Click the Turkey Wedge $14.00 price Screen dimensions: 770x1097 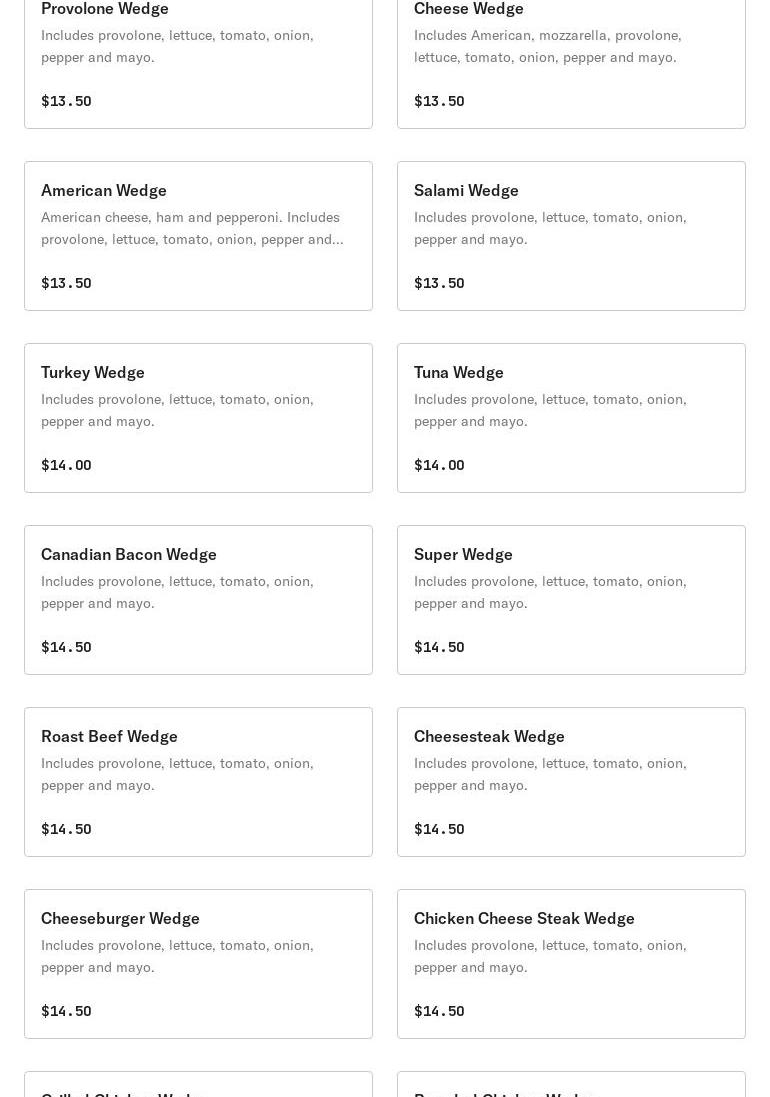point(66,465)
